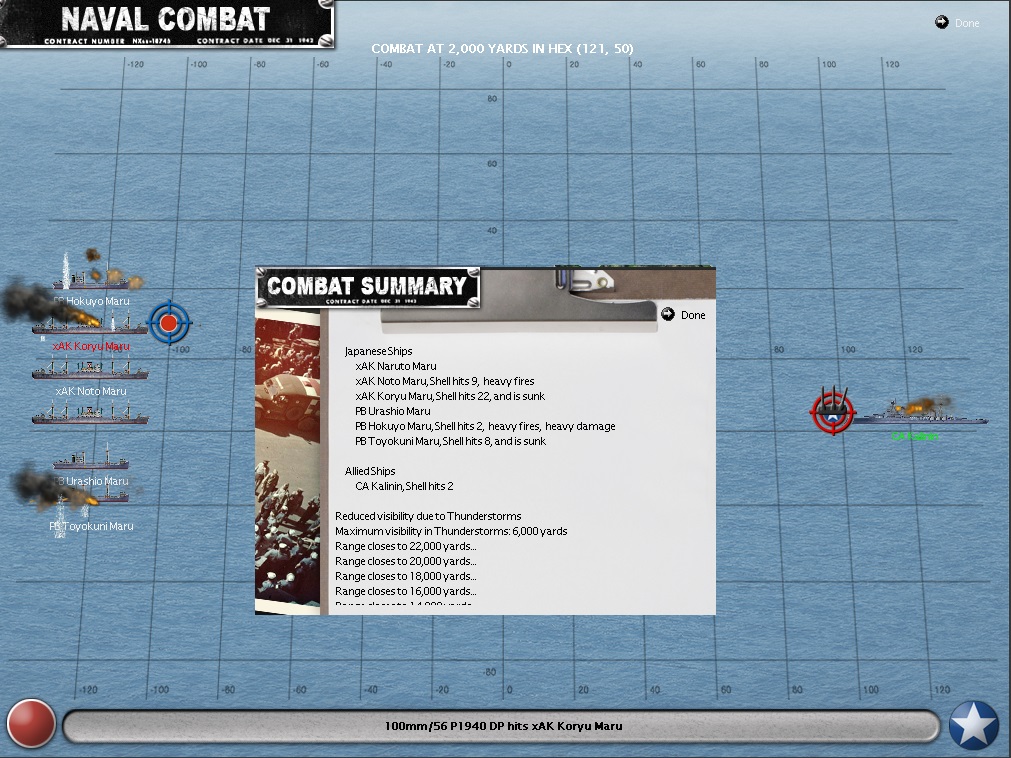Click the CA Kalinin green label
Image resolution: width=1011 pixels, height=758 pixels.
pyautogui.click(x=914, y=436)
